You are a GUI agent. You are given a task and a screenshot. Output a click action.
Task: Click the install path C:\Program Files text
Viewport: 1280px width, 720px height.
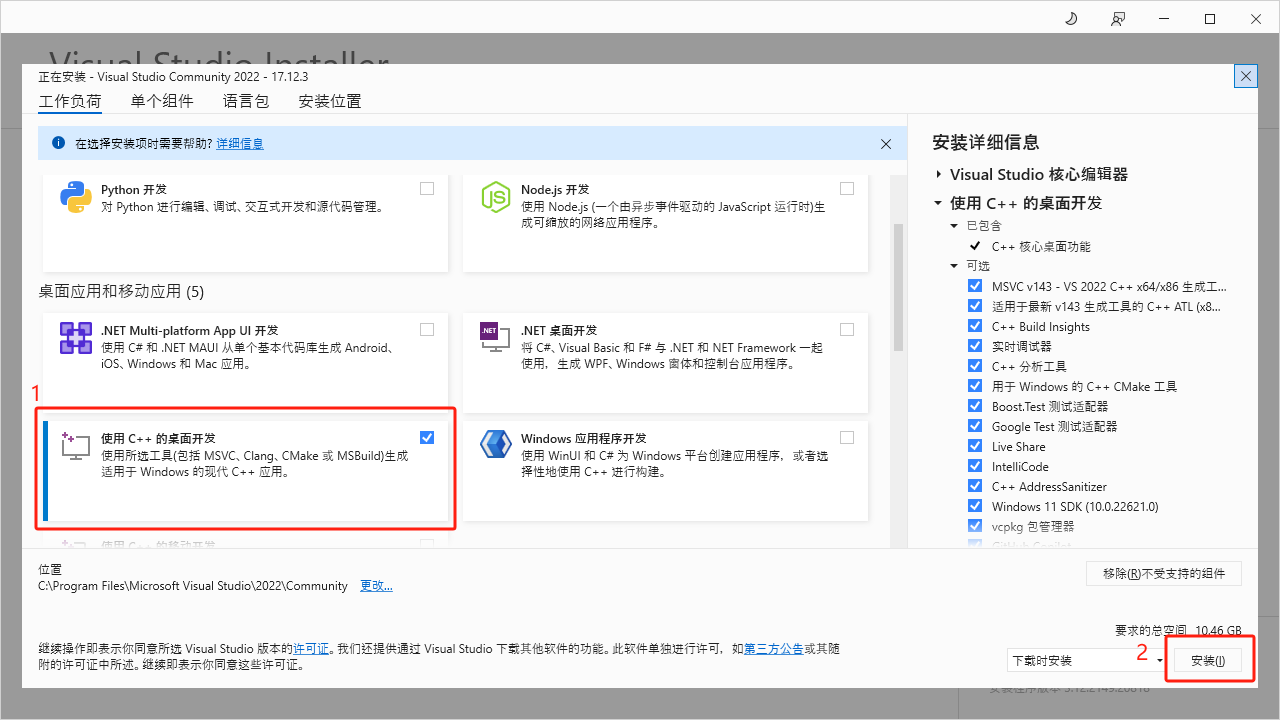193,586
